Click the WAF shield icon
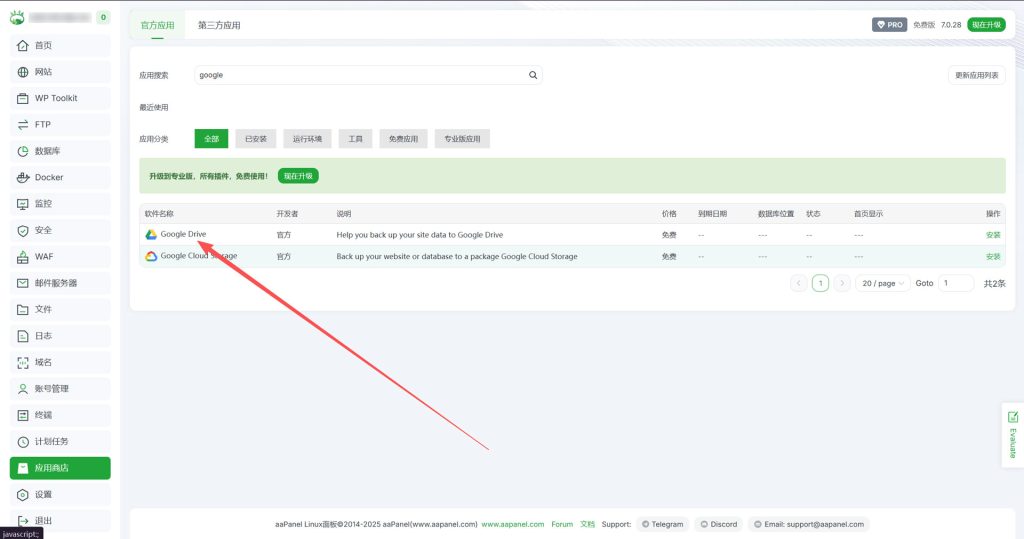Screen dimensions: 1024x539 (23, 257)
